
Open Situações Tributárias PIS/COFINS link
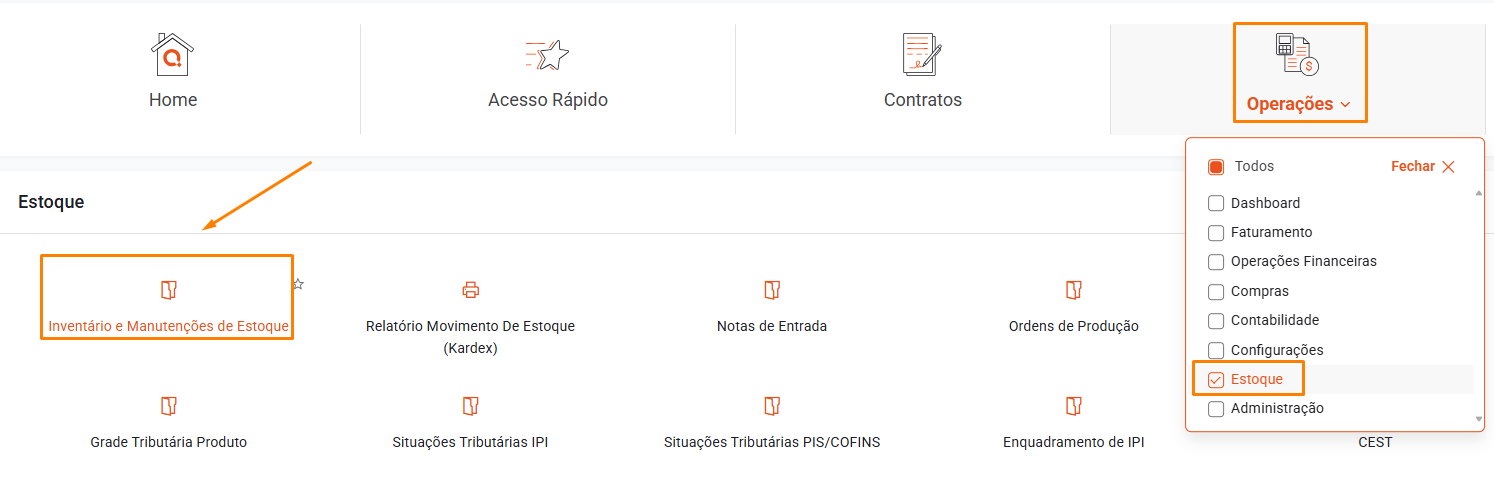pos(772,442)
